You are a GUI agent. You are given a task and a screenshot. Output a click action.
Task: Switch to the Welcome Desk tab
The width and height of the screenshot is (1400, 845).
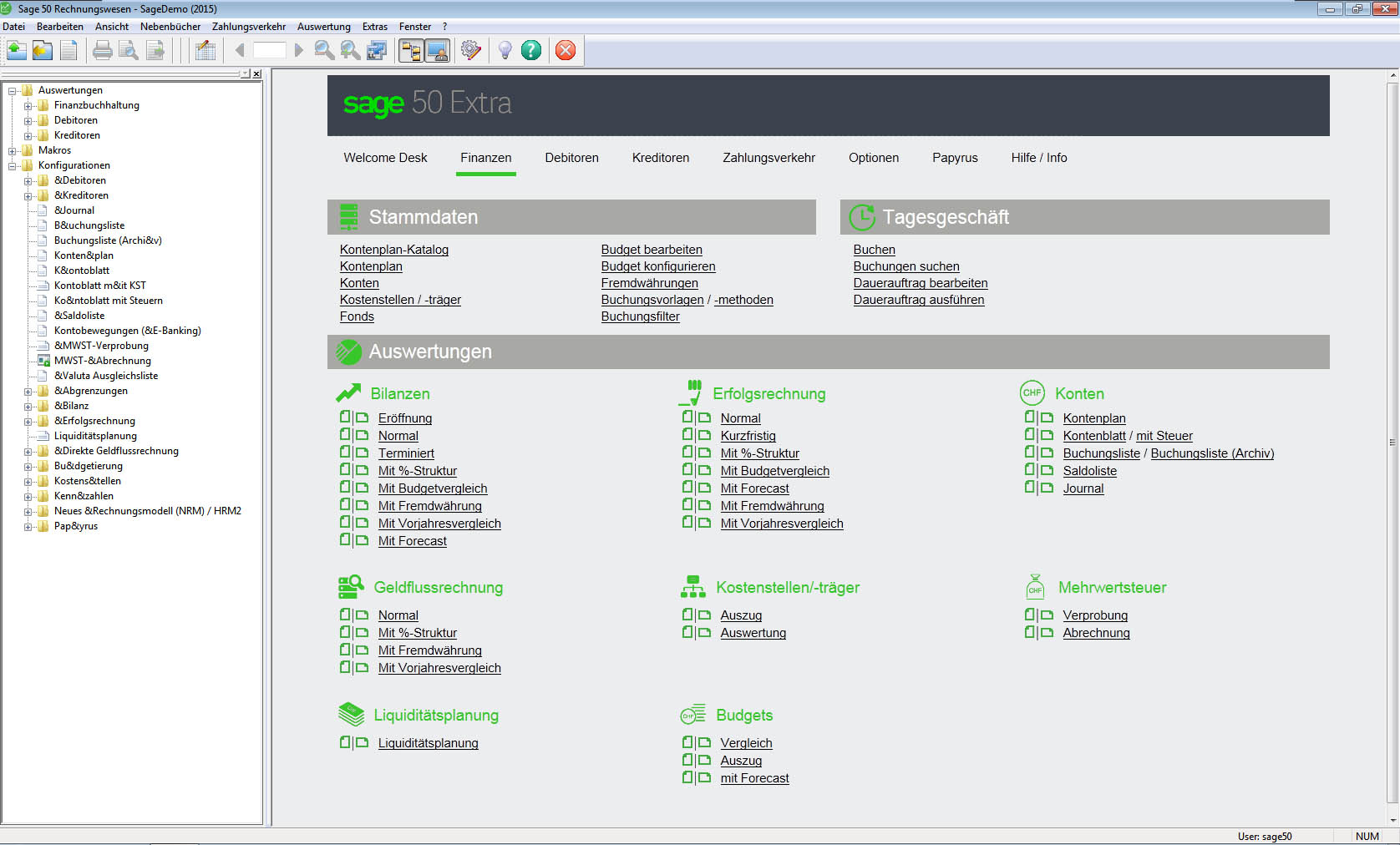[385, 158]
